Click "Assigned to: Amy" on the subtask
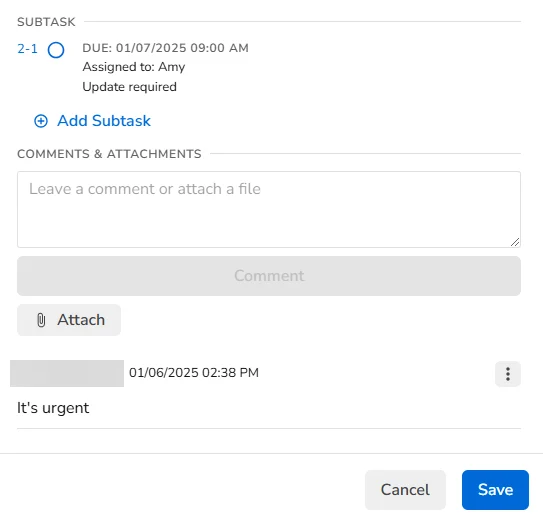This screenshot has width=543, height=514. (x=134, y=67)
